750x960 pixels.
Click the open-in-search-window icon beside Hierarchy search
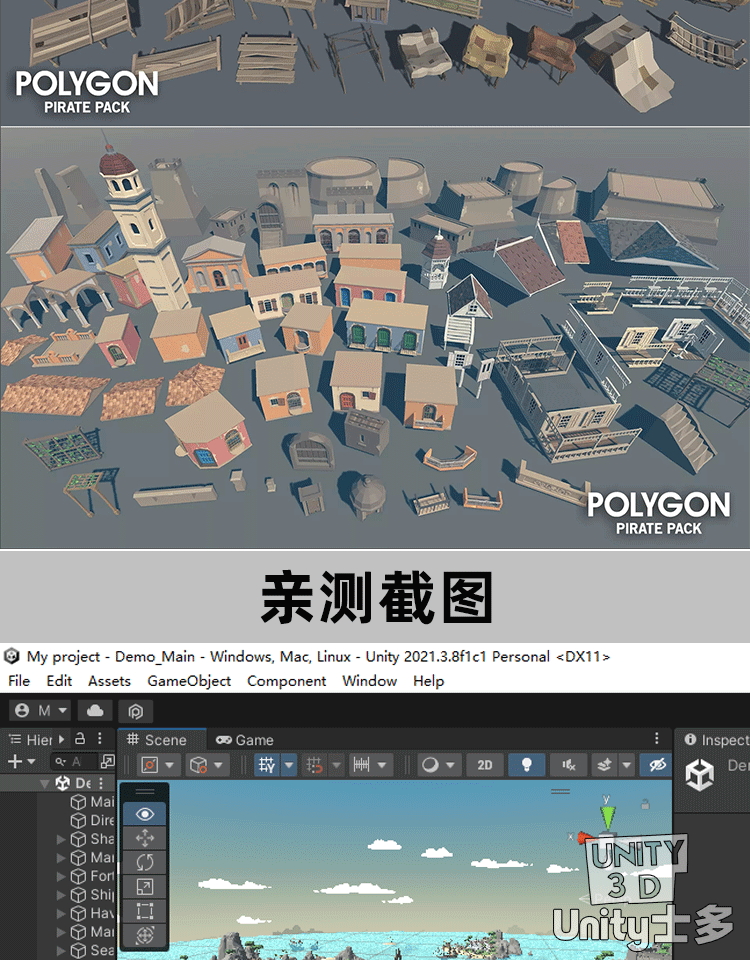pos(107,762)
